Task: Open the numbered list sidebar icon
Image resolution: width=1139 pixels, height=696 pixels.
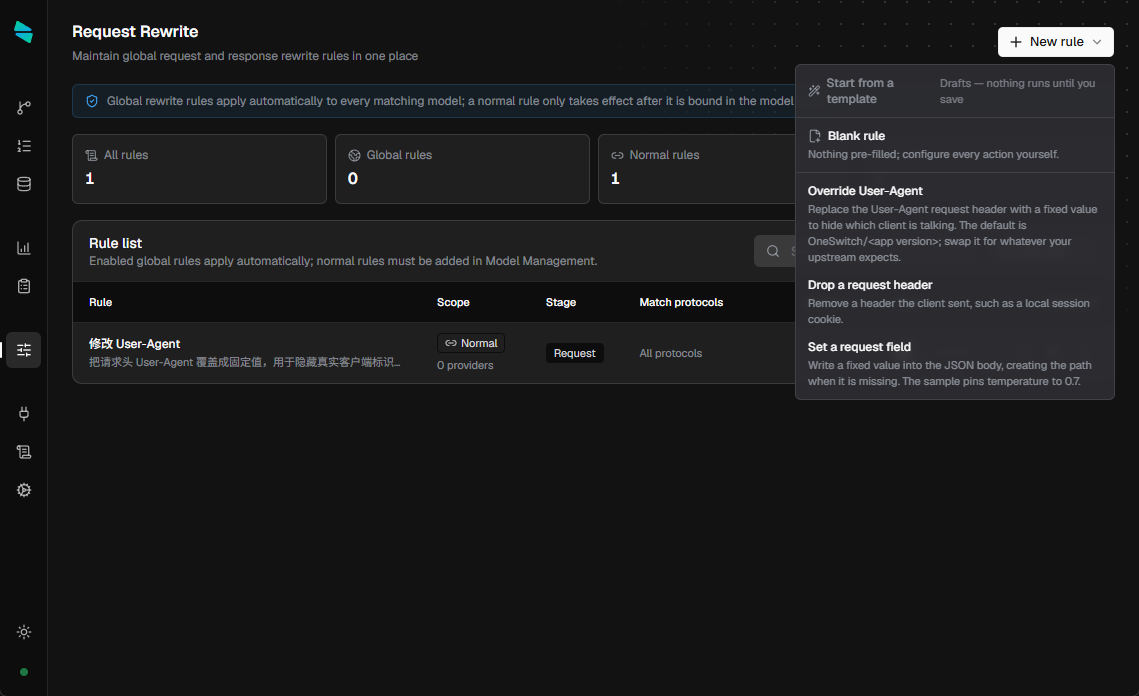Action: pos(24,146)
